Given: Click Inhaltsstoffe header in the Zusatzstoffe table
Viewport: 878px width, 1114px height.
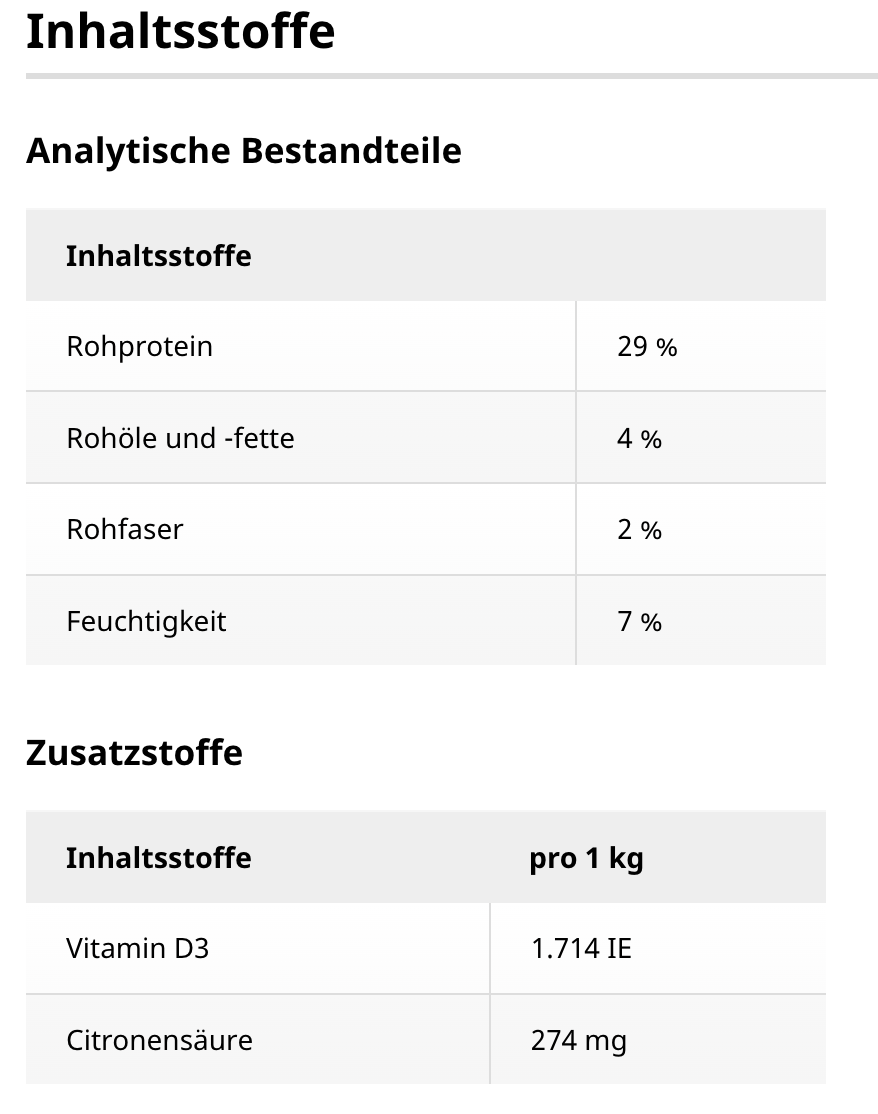Looking at the screenshot, I should click(x=159, y=858).
